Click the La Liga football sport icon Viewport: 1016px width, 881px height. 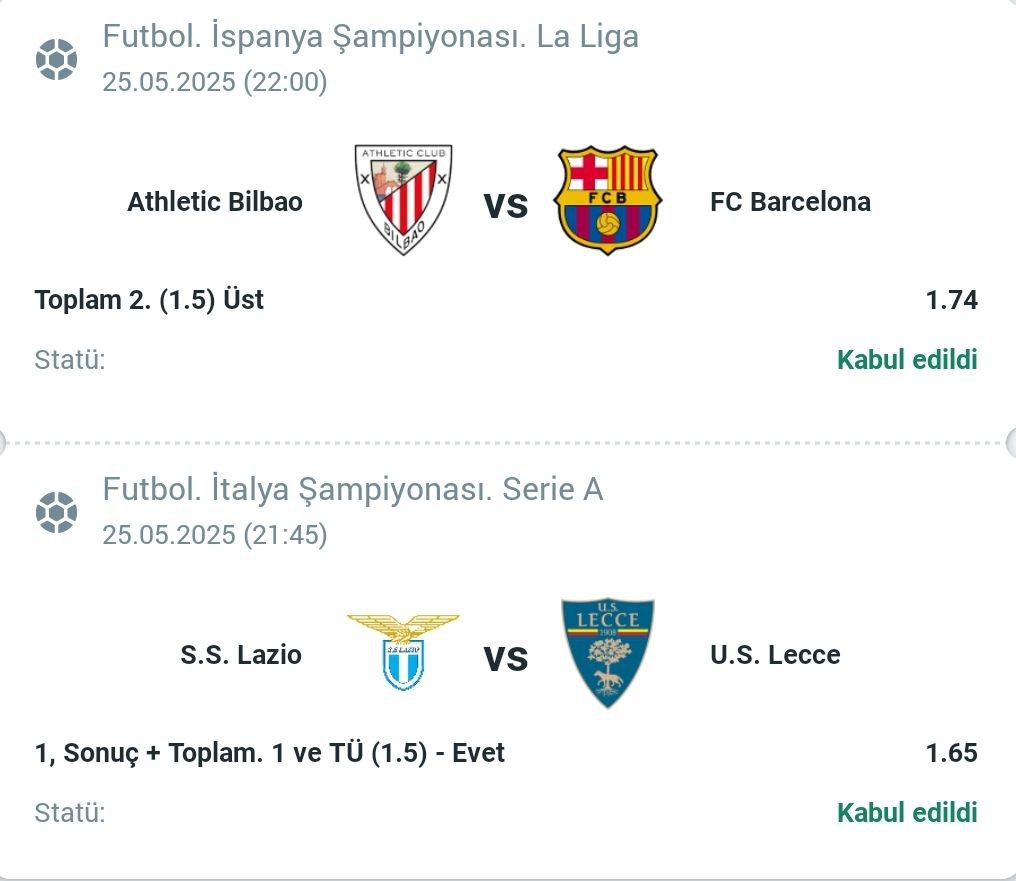point(56,60)
